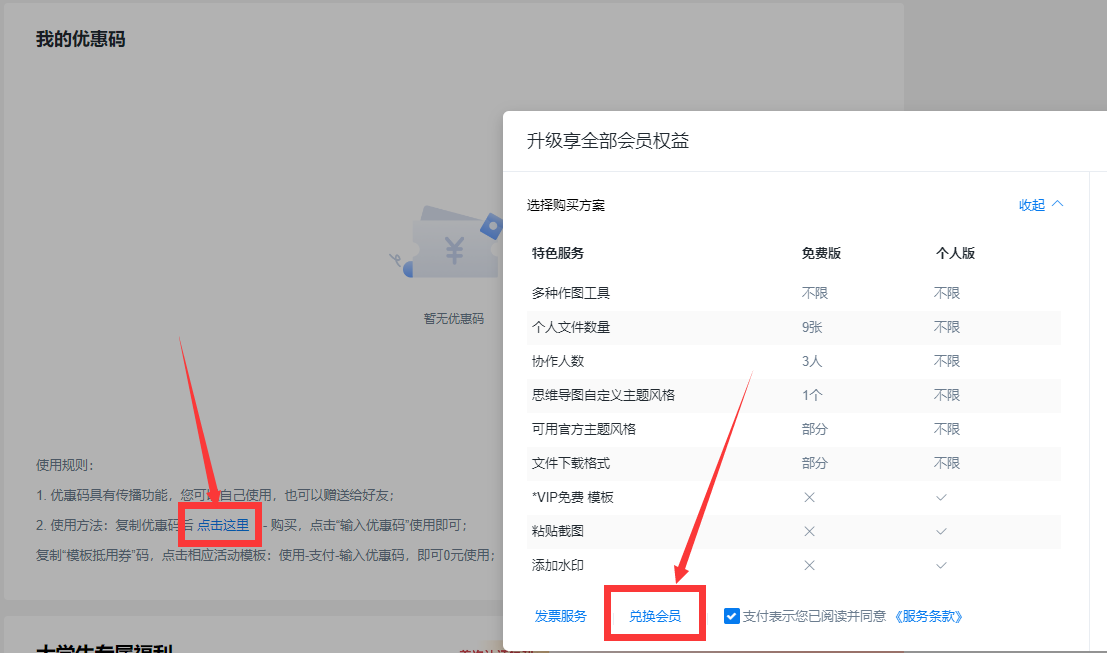Click the checkmark icon in 粘贴截图 row
The height and width of the screenshot is (653, 1107).
coord(941,531)
